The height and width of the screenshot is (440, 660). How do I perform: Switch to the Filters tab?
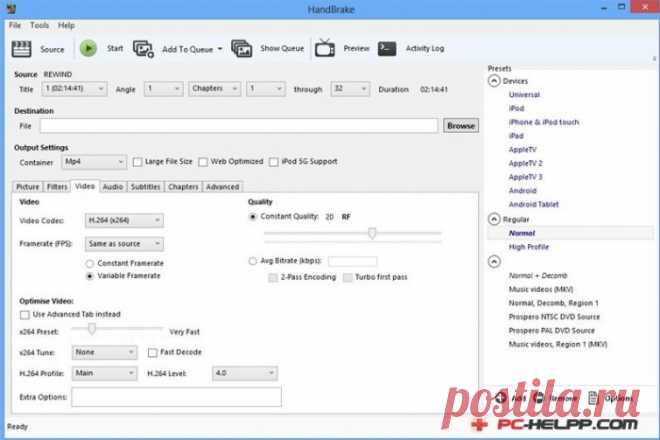click(57, 187)
